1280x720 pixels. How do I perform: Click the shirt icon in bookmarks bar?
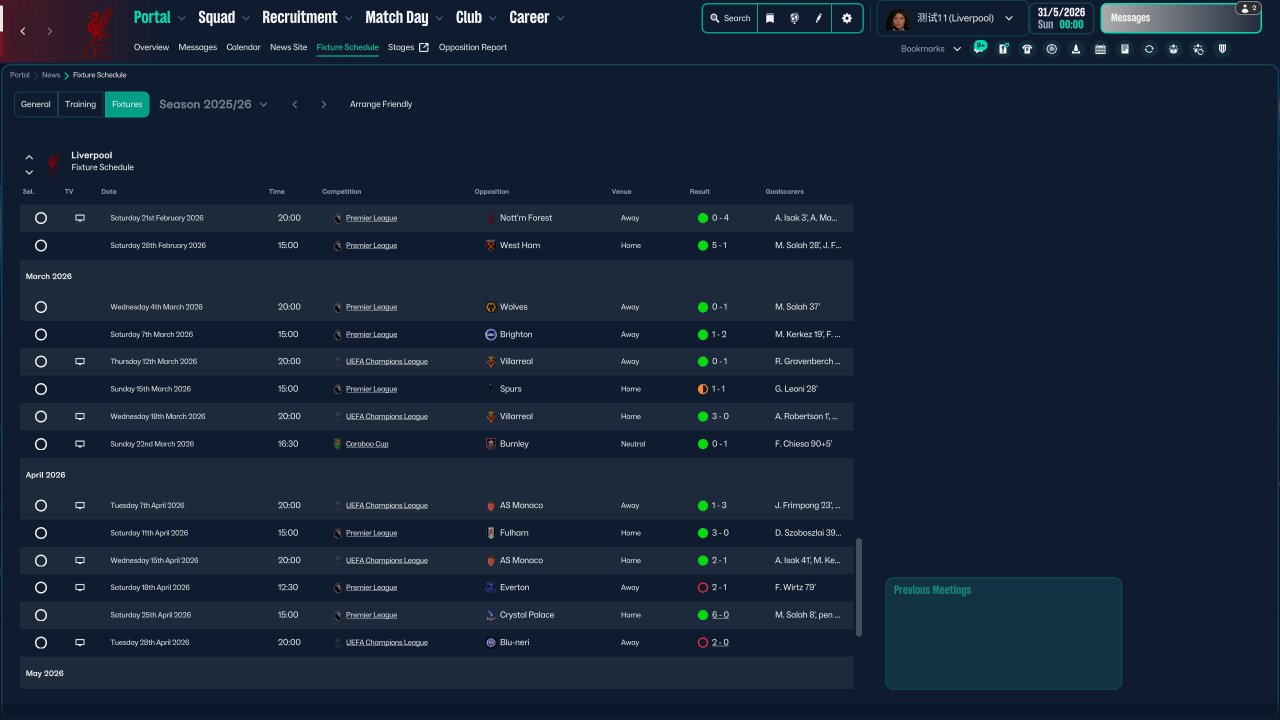tap(1027, 49)
